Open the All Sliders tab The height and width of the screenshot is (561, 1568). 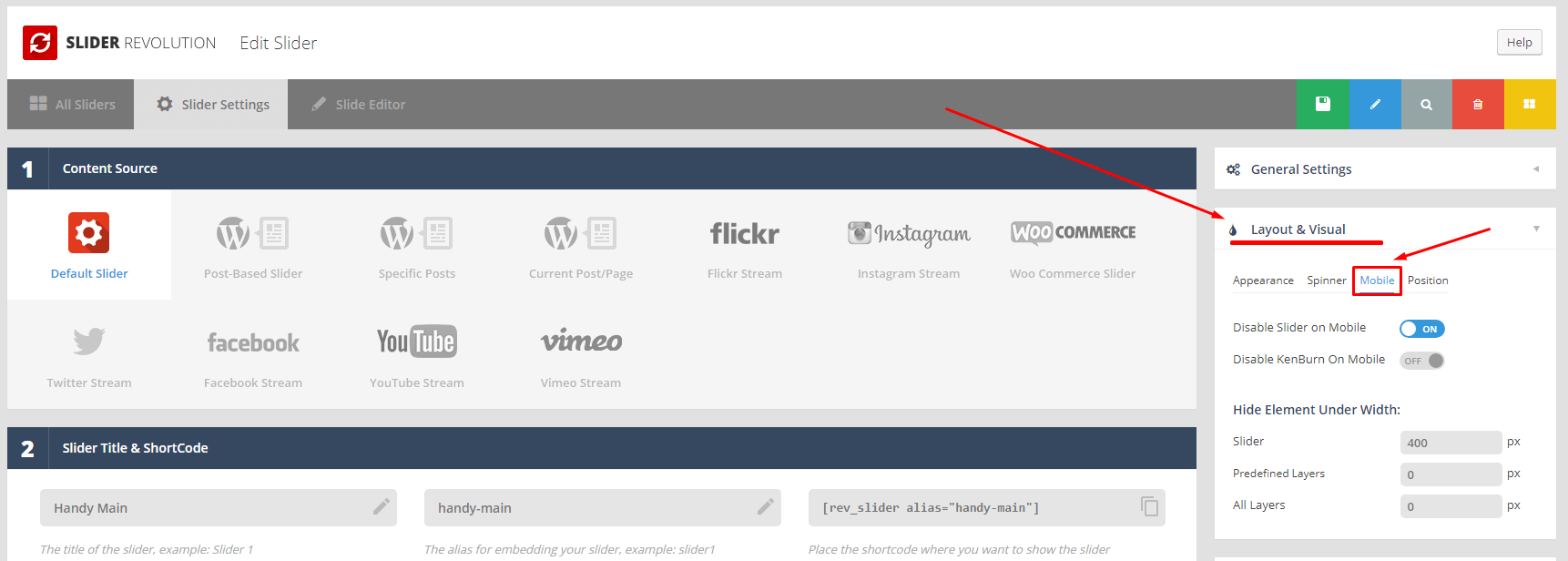(x=71, y=104)
